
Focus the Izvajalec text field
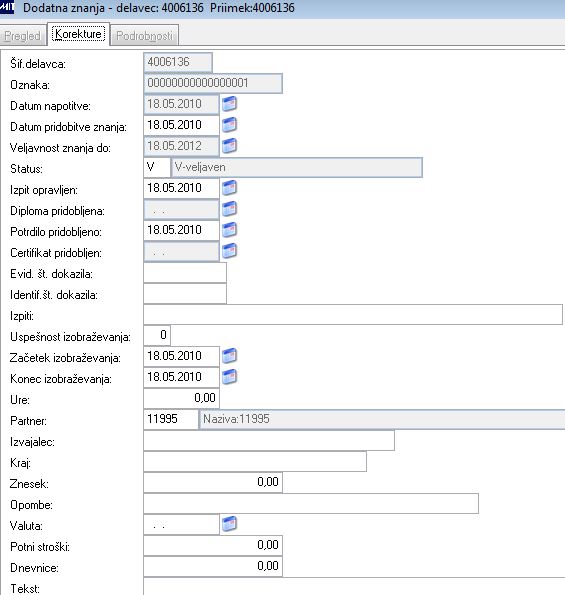coord(269,441)
